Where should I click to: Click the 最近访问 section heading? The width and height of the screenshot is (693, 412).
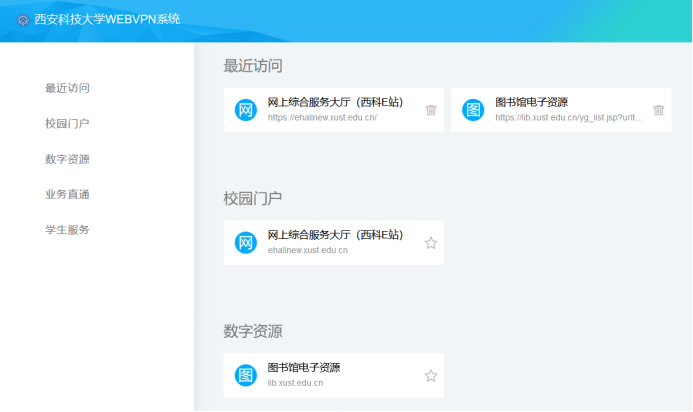[253, 66]
